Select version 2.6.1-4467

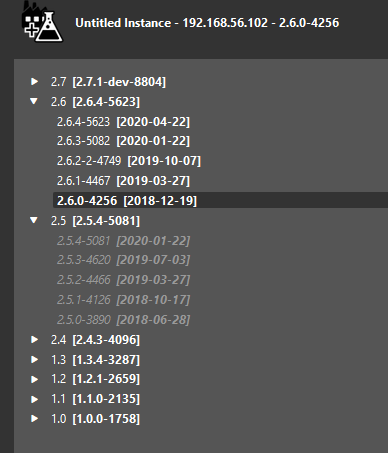pos(123,181)
